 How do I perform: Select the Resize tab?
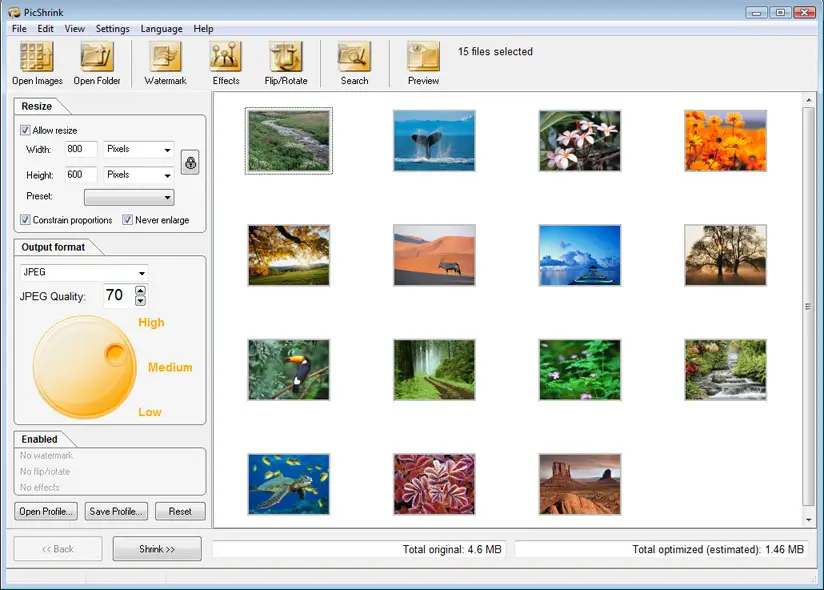point(37,106)
